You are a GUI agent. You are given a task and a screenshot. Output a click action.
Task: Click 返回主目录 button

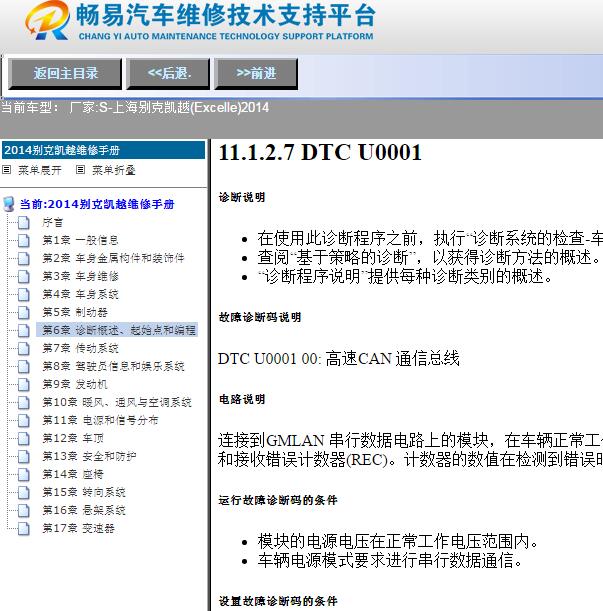coord(65,74)
